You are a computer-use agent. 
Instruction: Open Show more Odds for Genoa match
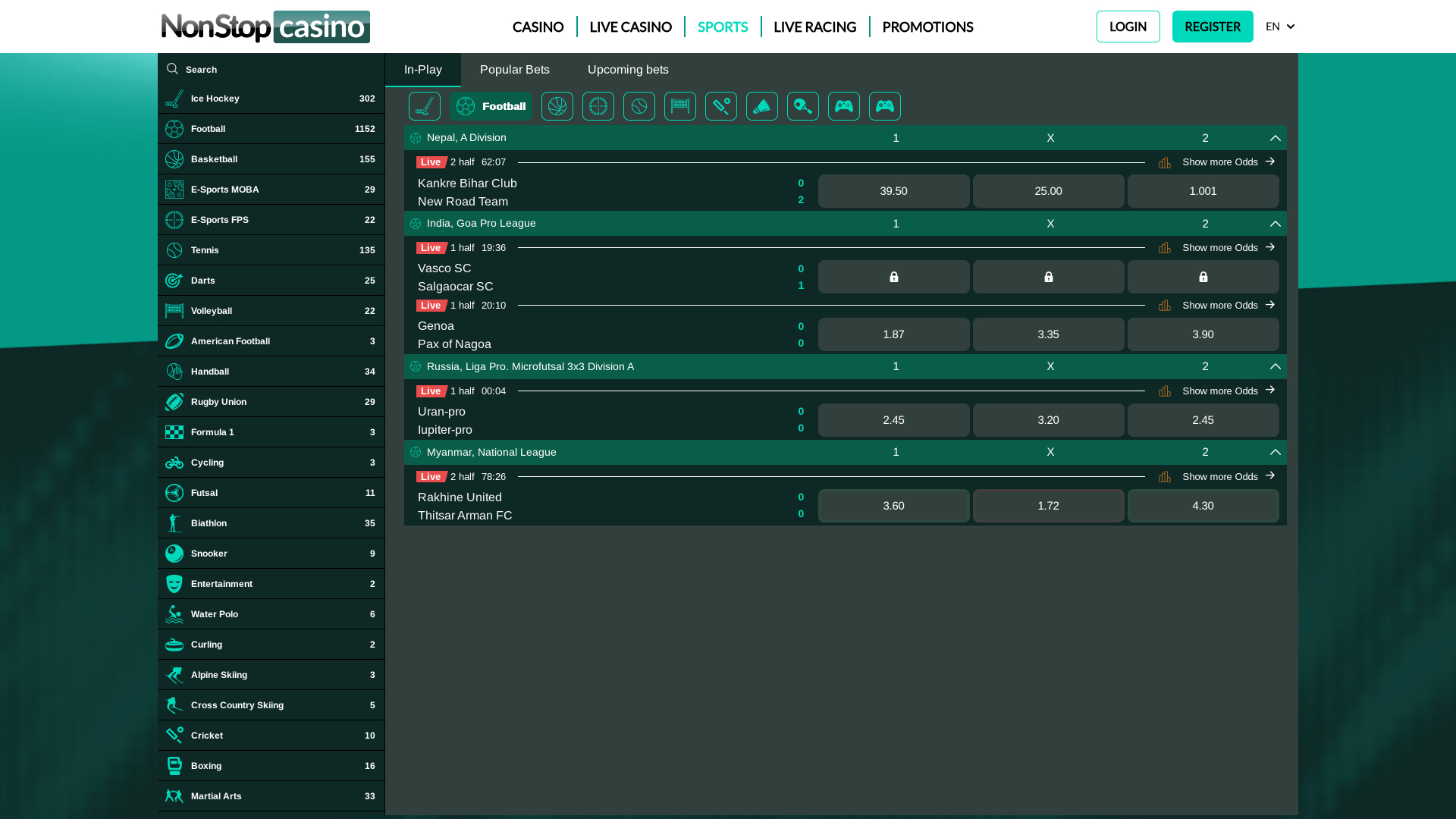(x=1219, y=305)
